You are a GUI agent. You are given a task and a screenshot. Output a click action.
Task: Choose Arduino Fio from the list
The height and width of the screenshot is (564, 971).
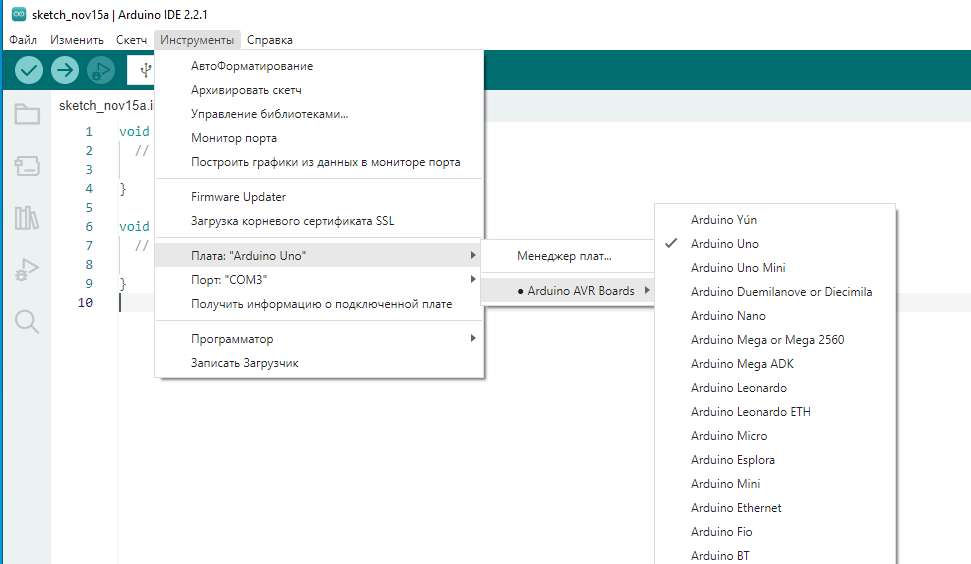775,532
